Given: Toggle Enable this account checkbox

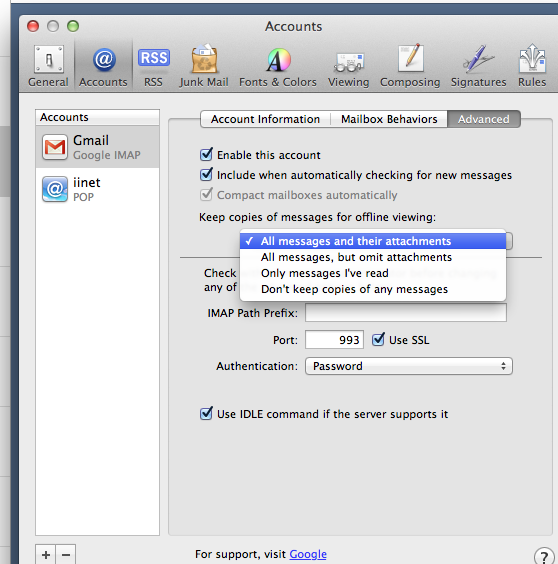Looking at the screenshot, I should point(206,155).
